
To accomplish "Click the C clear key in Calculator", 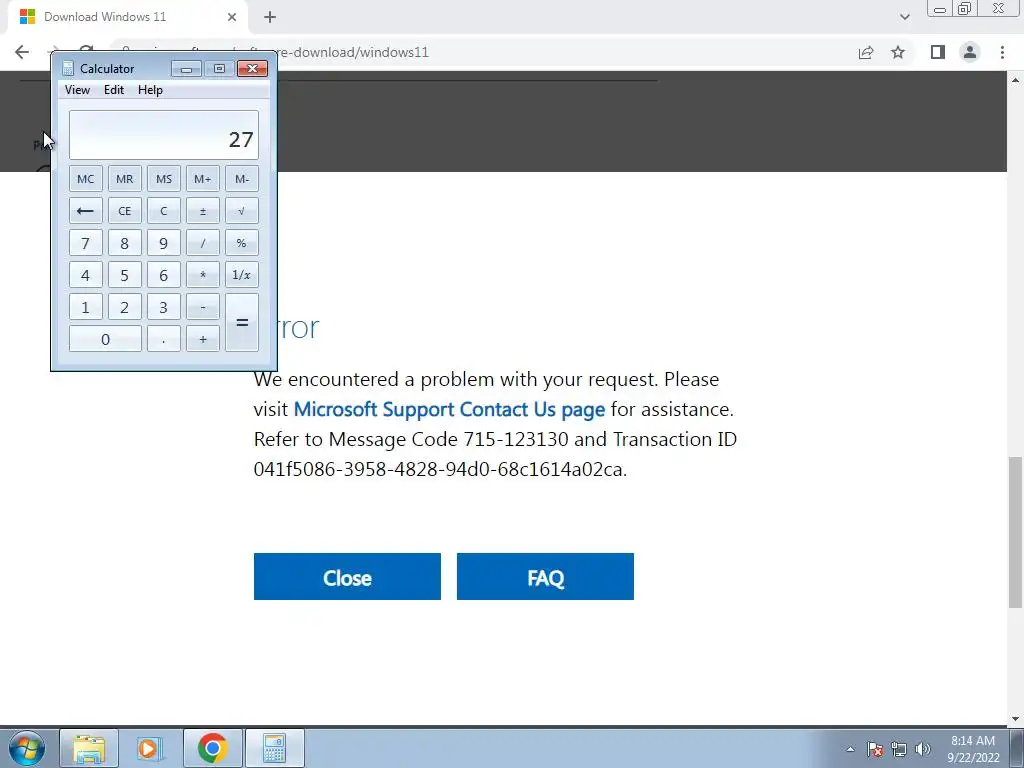I will coord(163,211).
